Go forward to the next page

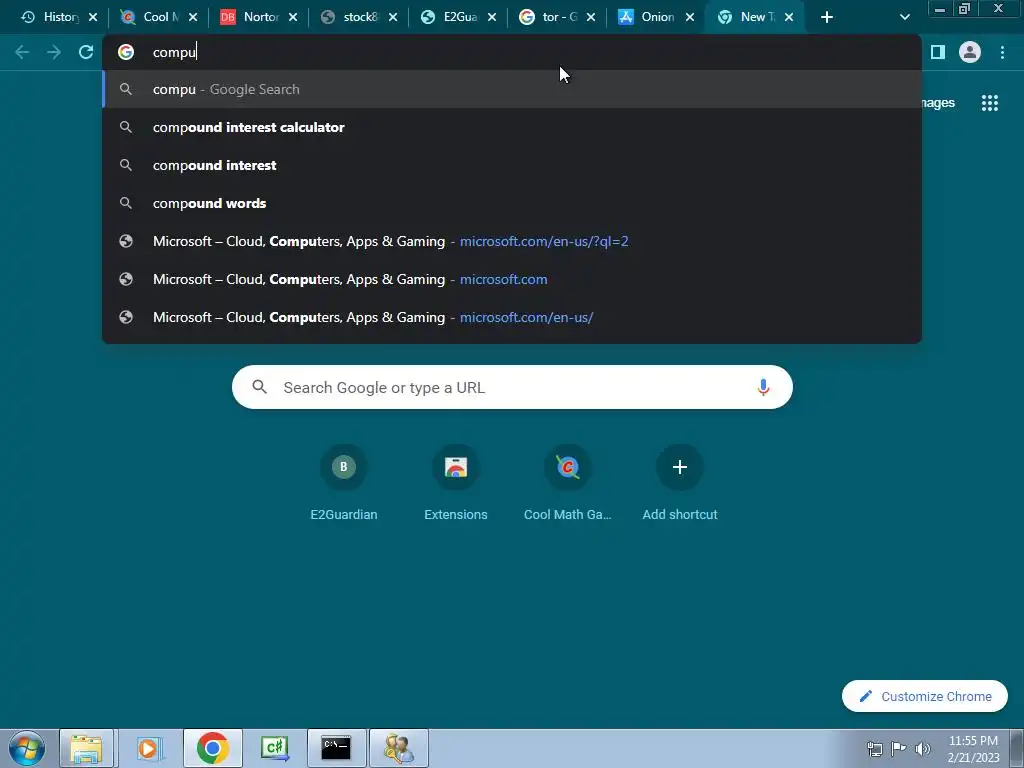click(x=54, y=52)
